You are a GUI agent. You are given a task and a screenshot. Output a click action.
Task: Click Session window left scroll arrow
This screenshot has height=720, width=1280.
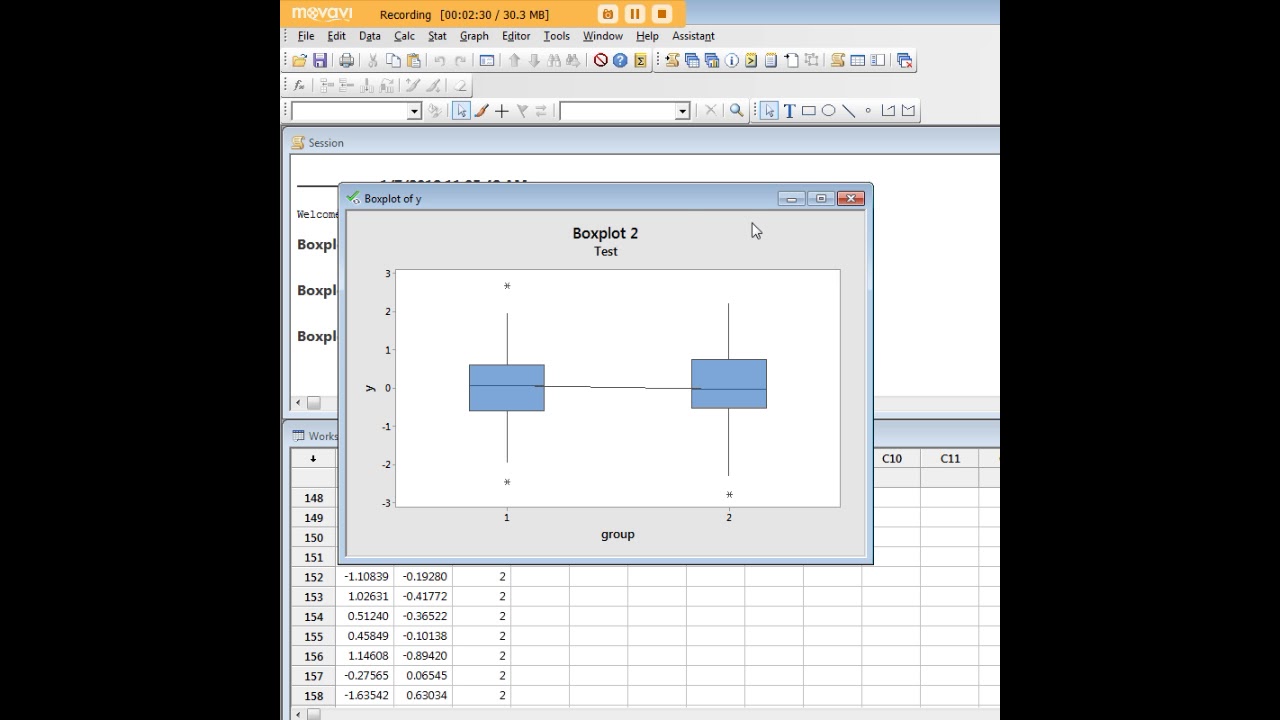tap(298, 403)
